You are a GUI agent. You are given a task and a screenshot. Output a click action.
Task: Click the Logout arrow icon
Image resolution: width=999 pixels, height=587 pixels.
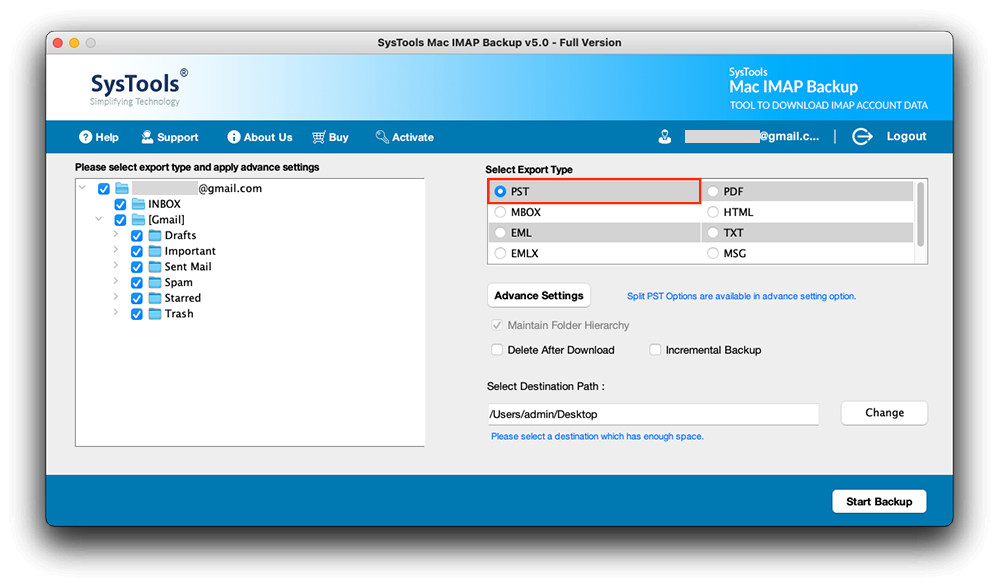click(862, 136)
